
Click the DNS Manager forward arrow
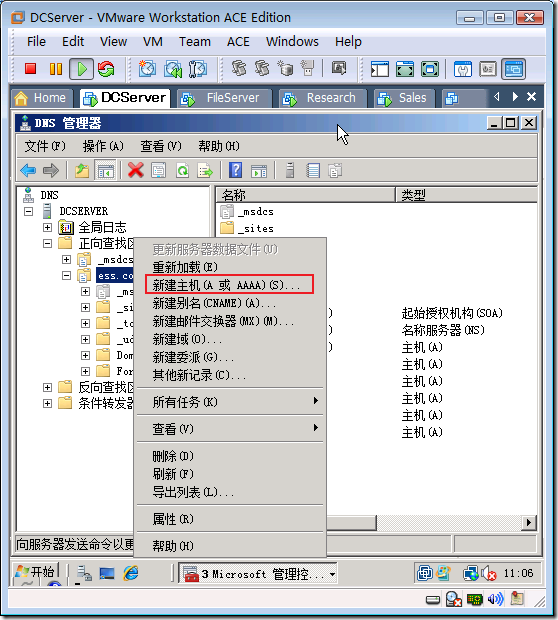click(51, 171)
